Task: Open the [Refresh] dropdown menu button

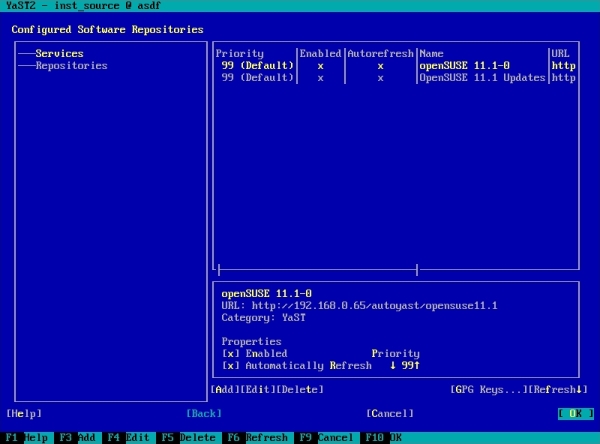Action: (x=558, y=390)
